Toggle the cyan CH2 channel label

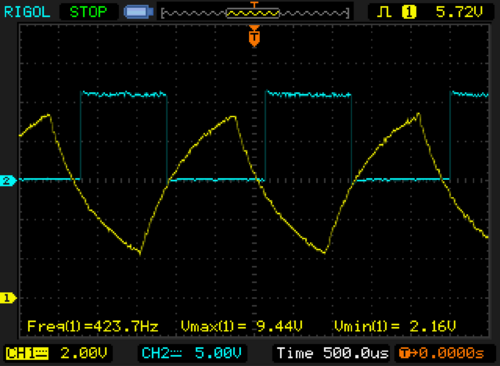[162, 353]
